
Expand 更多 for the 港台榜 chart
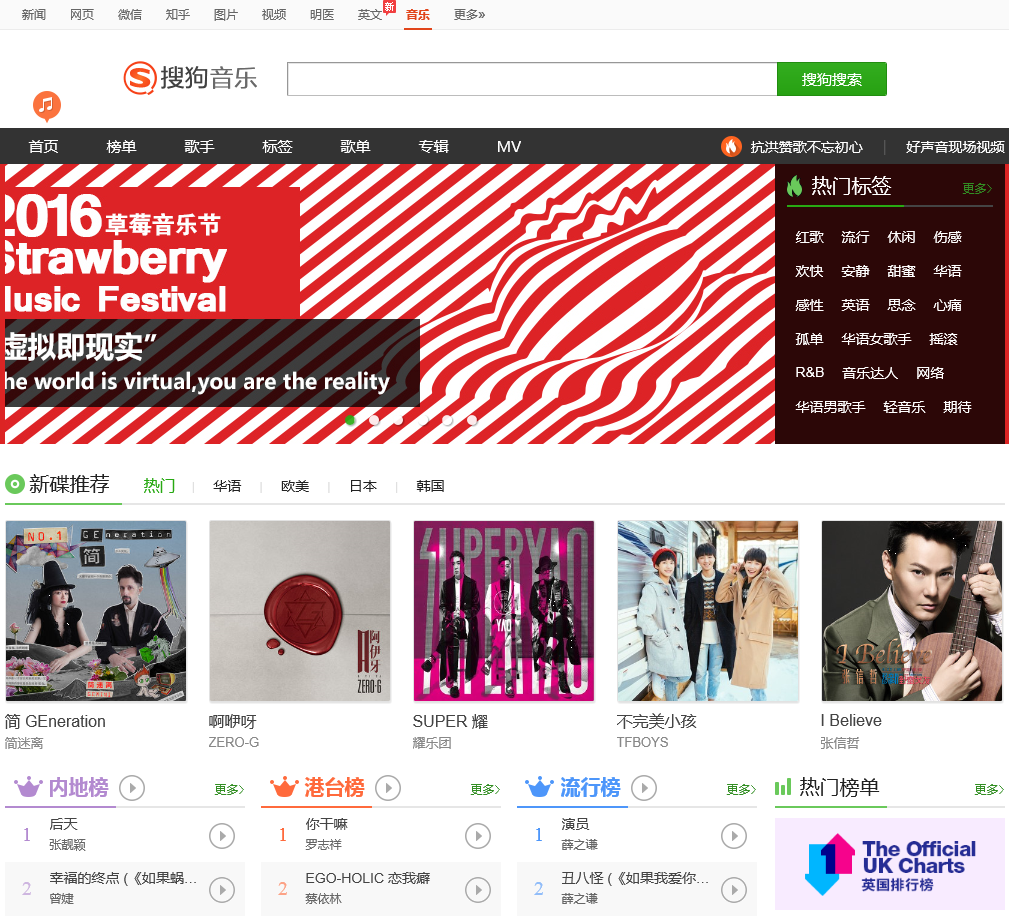click(486, 790)
